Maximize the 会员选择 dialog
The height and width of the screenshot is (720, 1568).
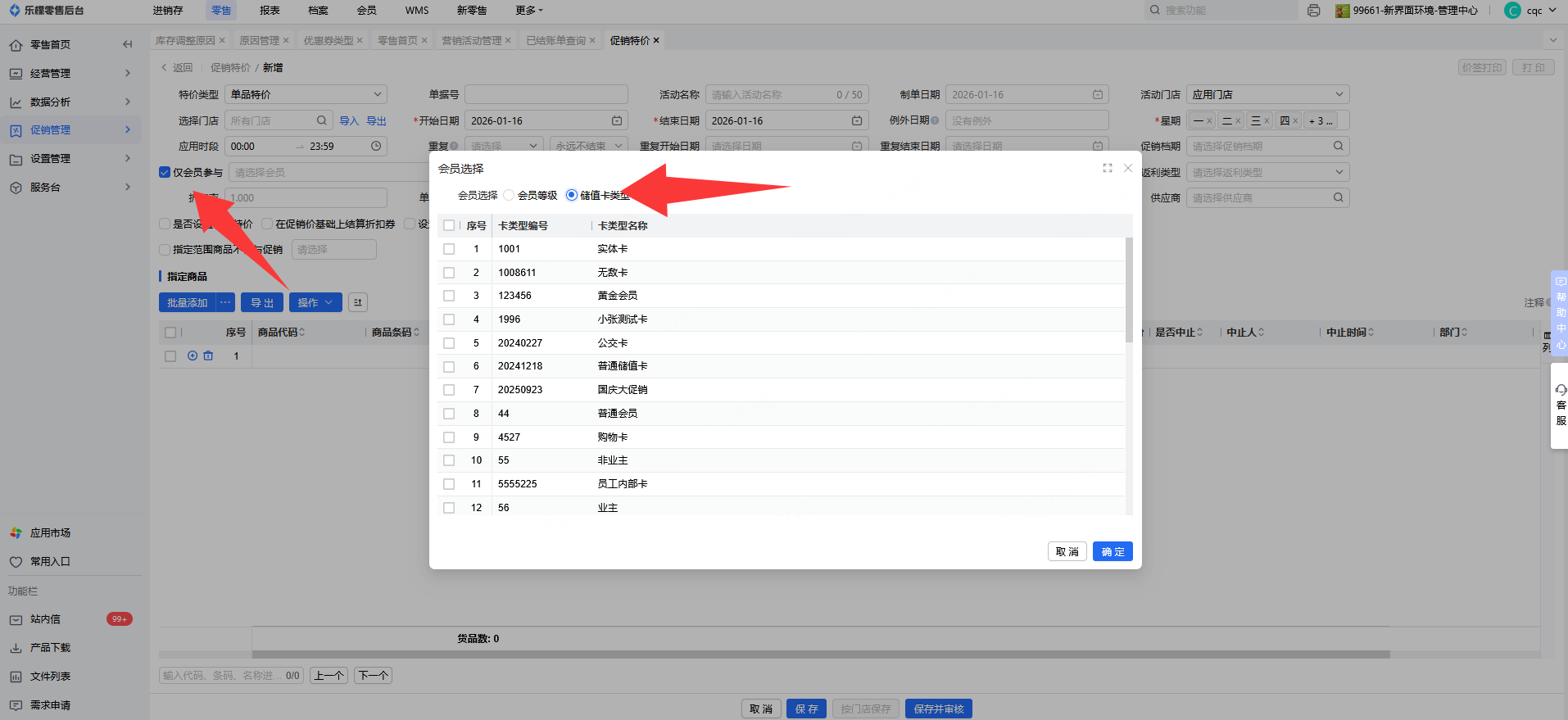coord(1108,168)
